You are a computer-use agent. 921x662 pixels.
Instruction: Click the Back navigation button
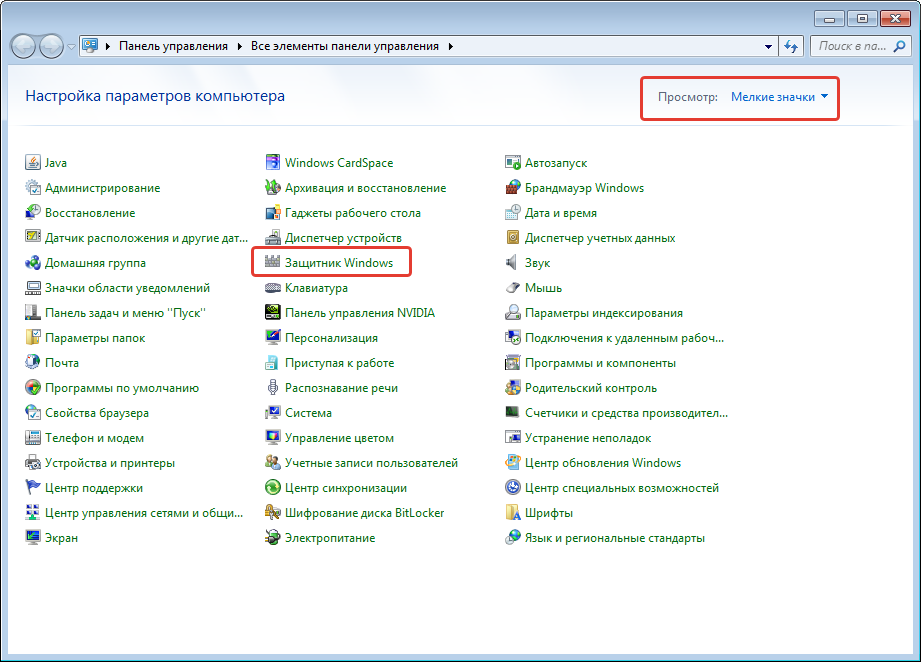tap(23, 46)
